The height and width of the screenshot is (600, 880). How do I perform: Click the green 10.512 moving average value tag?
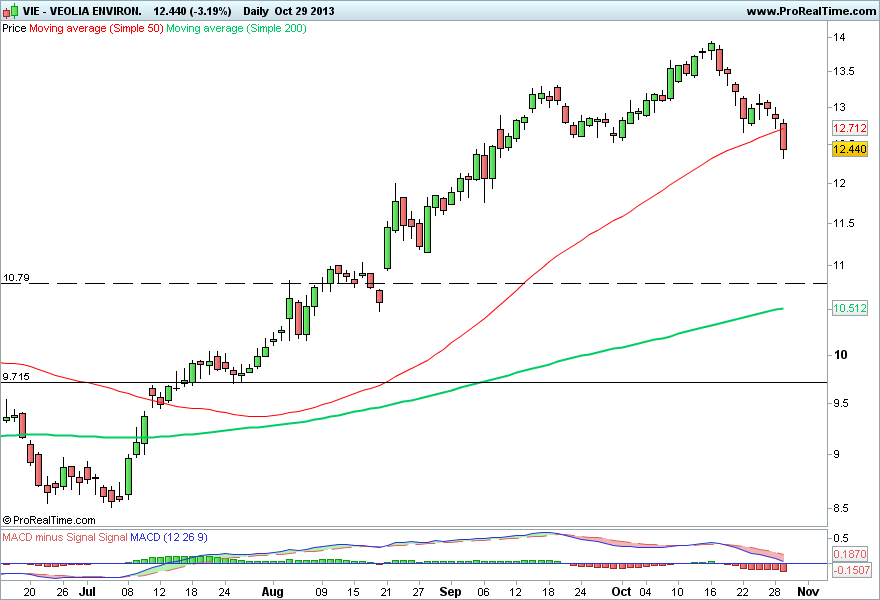[850, 308]
